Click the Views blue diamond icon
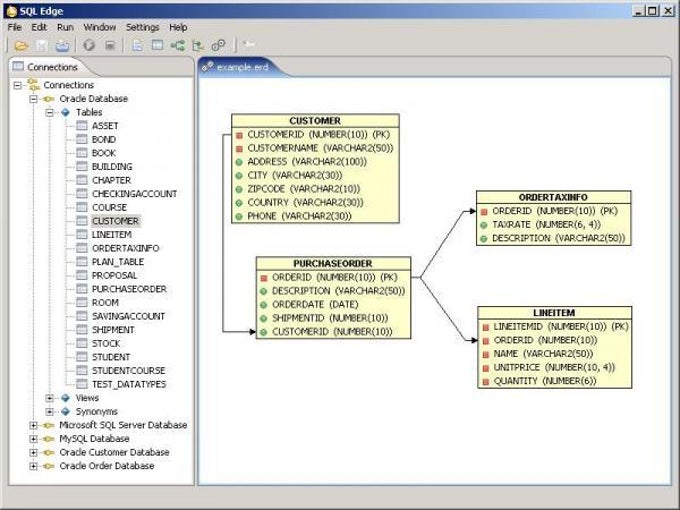Viewport: 680px width, 510px height. [65, 398]
